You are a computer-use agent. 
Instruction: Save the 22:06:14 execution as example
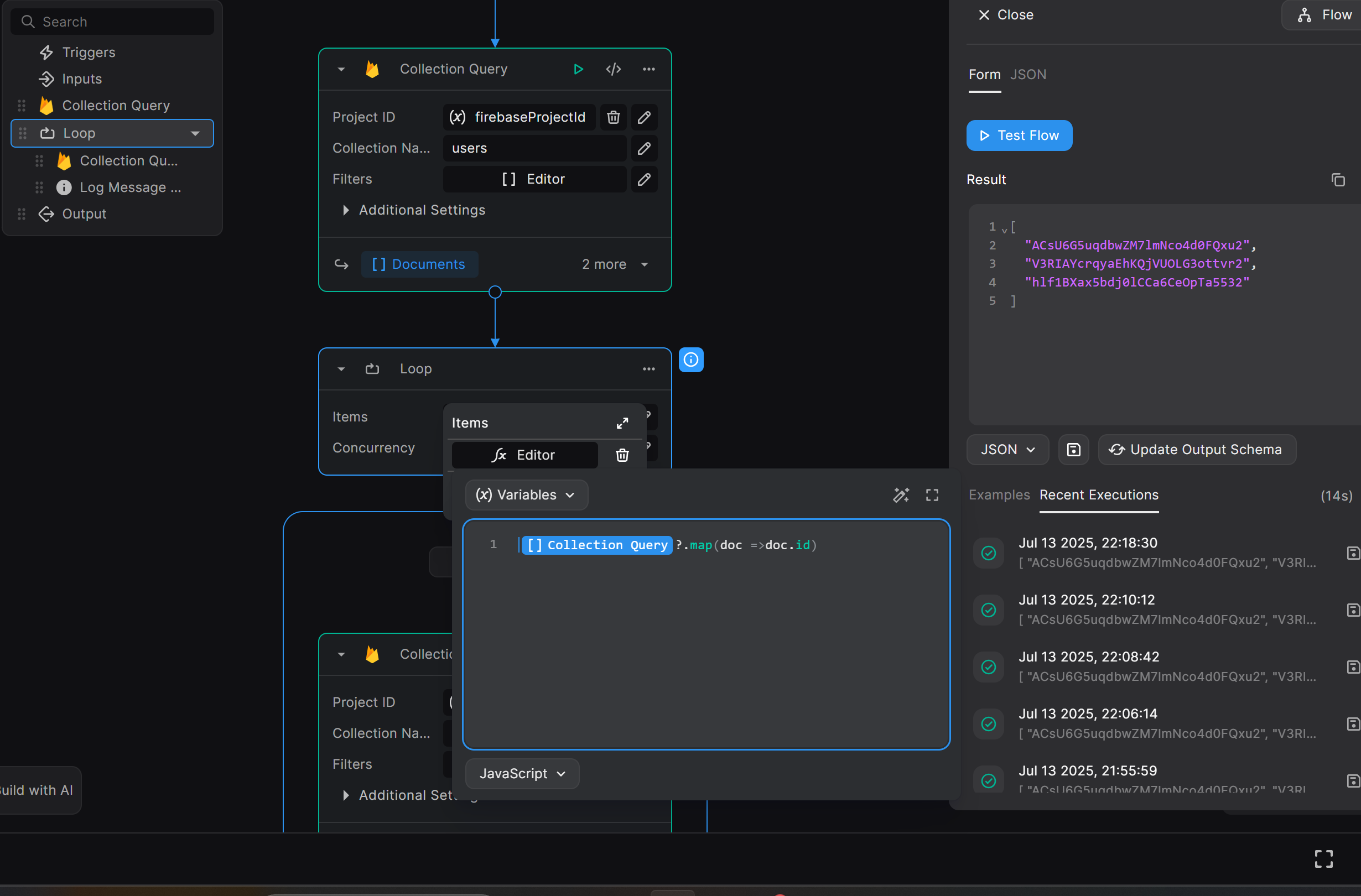click(x=1353, y=724)
